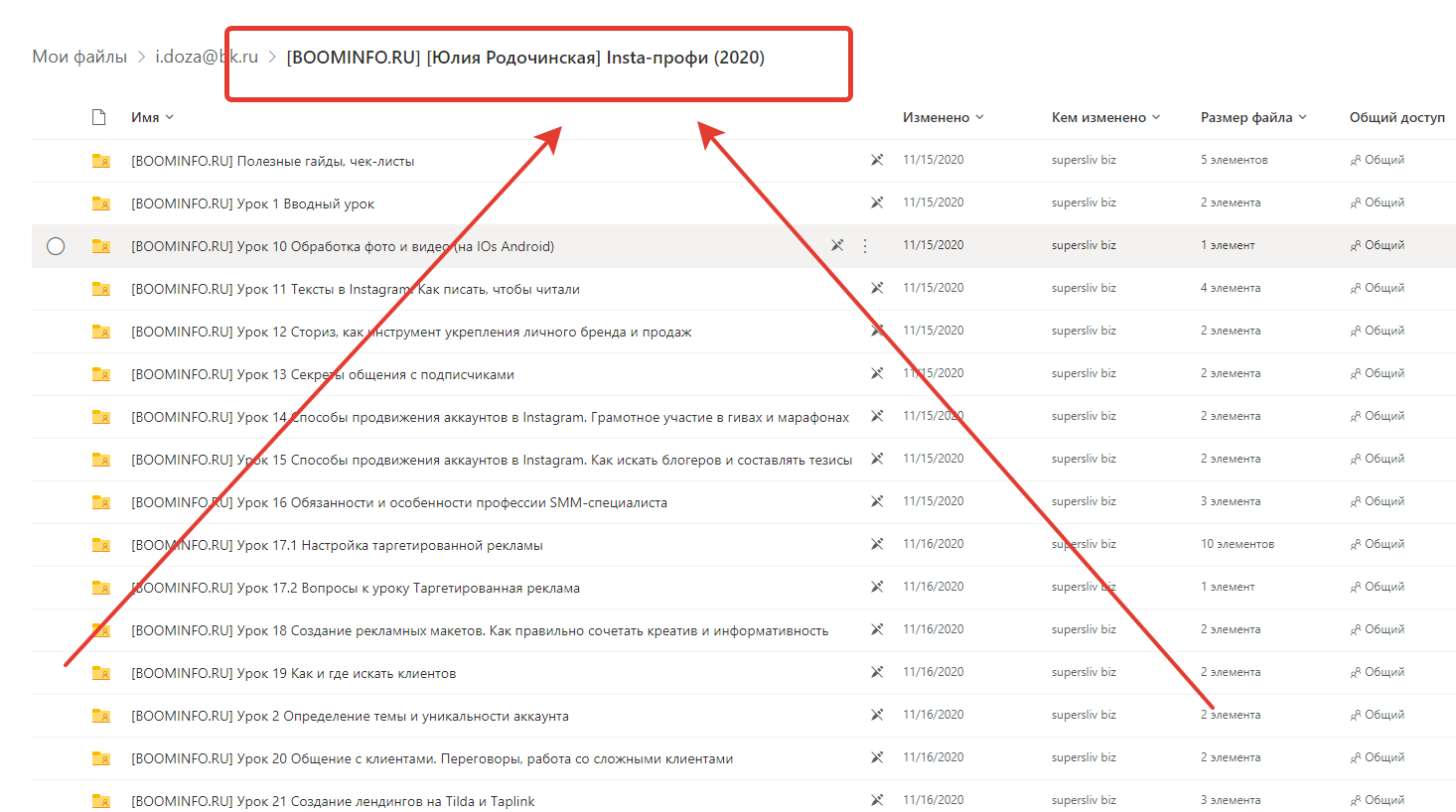Open folder Урок 2 Определение темы
The width and height of the screenshot is (1456, 812).
[351, 716]
